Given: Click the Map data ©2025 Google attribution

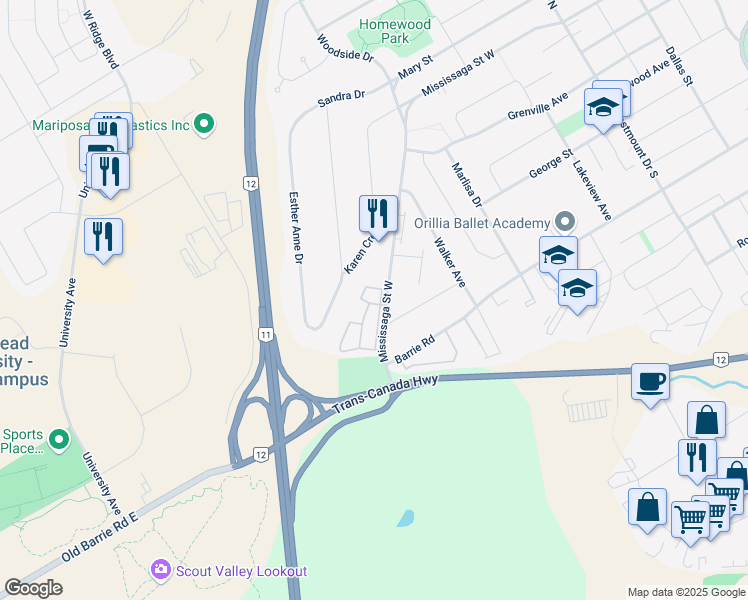Looking at the screenshot, I should pyautogui.click(x=686, y=593).
